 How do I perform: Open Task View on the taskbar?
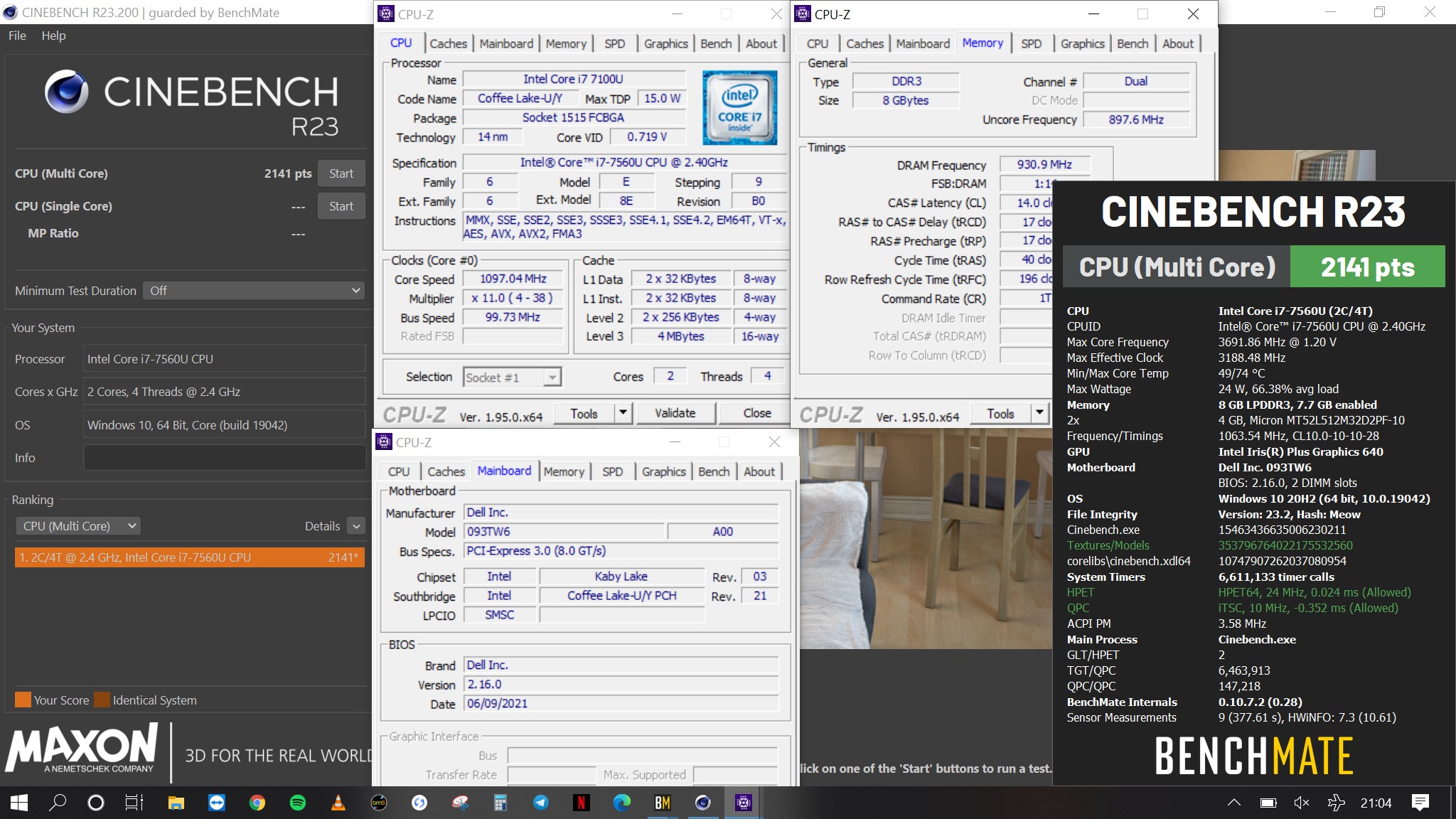[134, 803]
